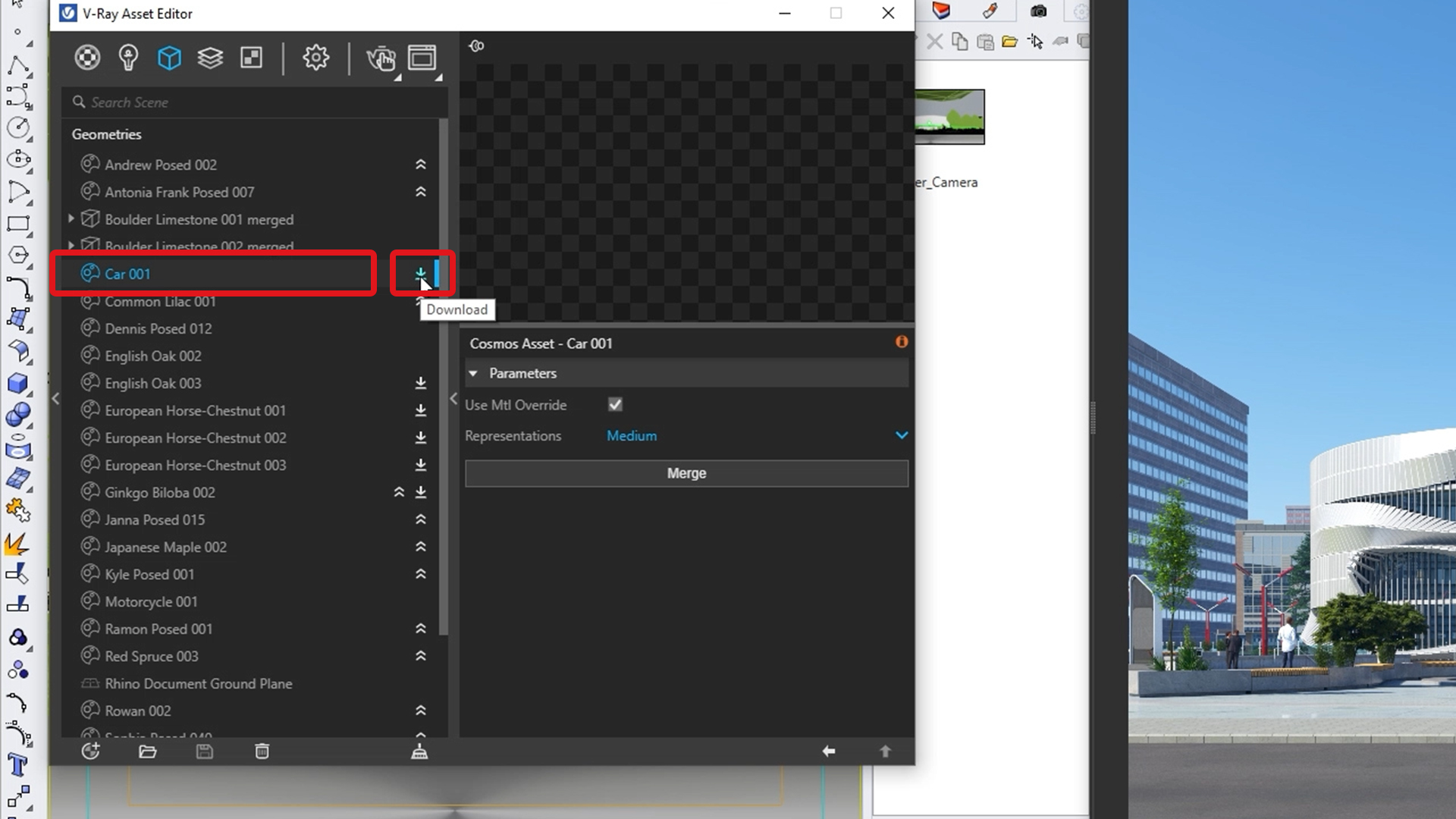The image size is (1456, 819).
Task: Click the Render Settings gear icon
Action: tap(316, 58)
